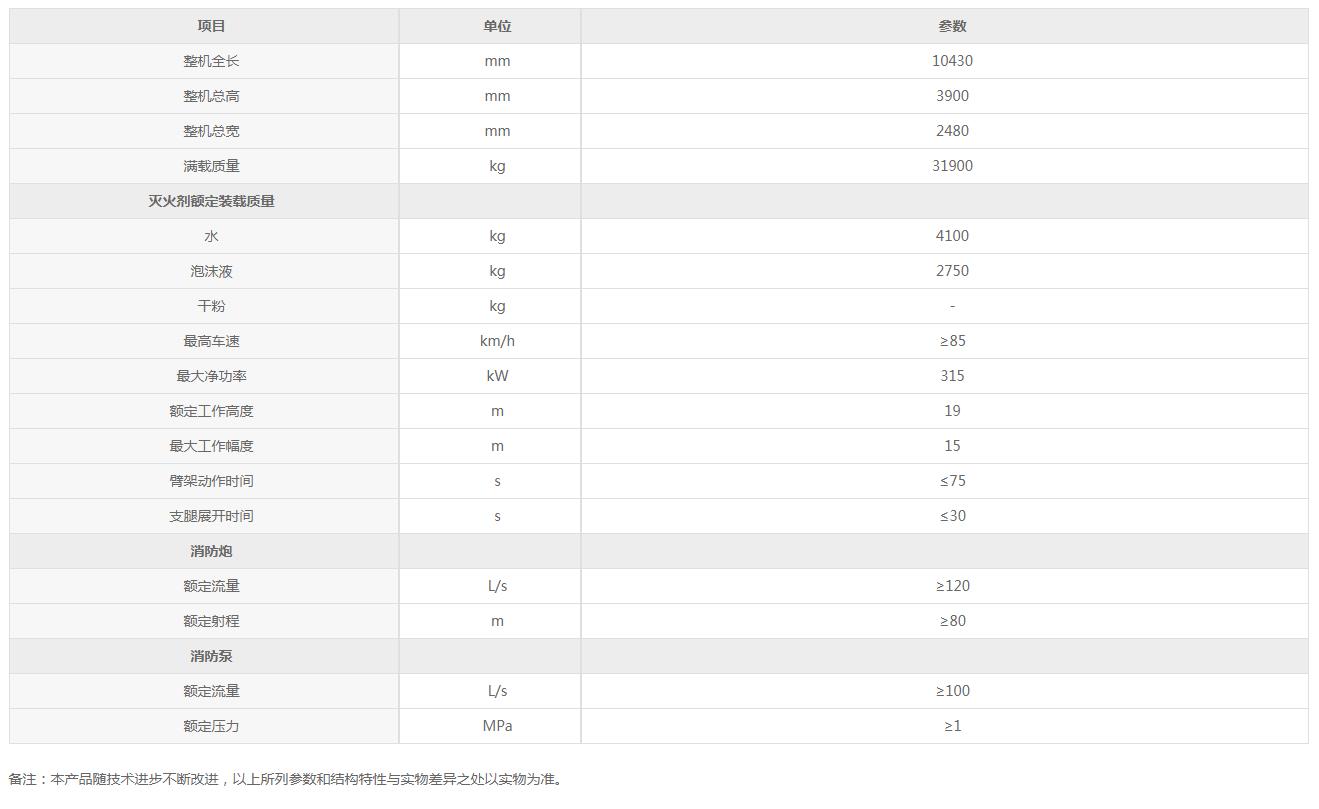Select the 消防泵 section header

coord(211,656)
